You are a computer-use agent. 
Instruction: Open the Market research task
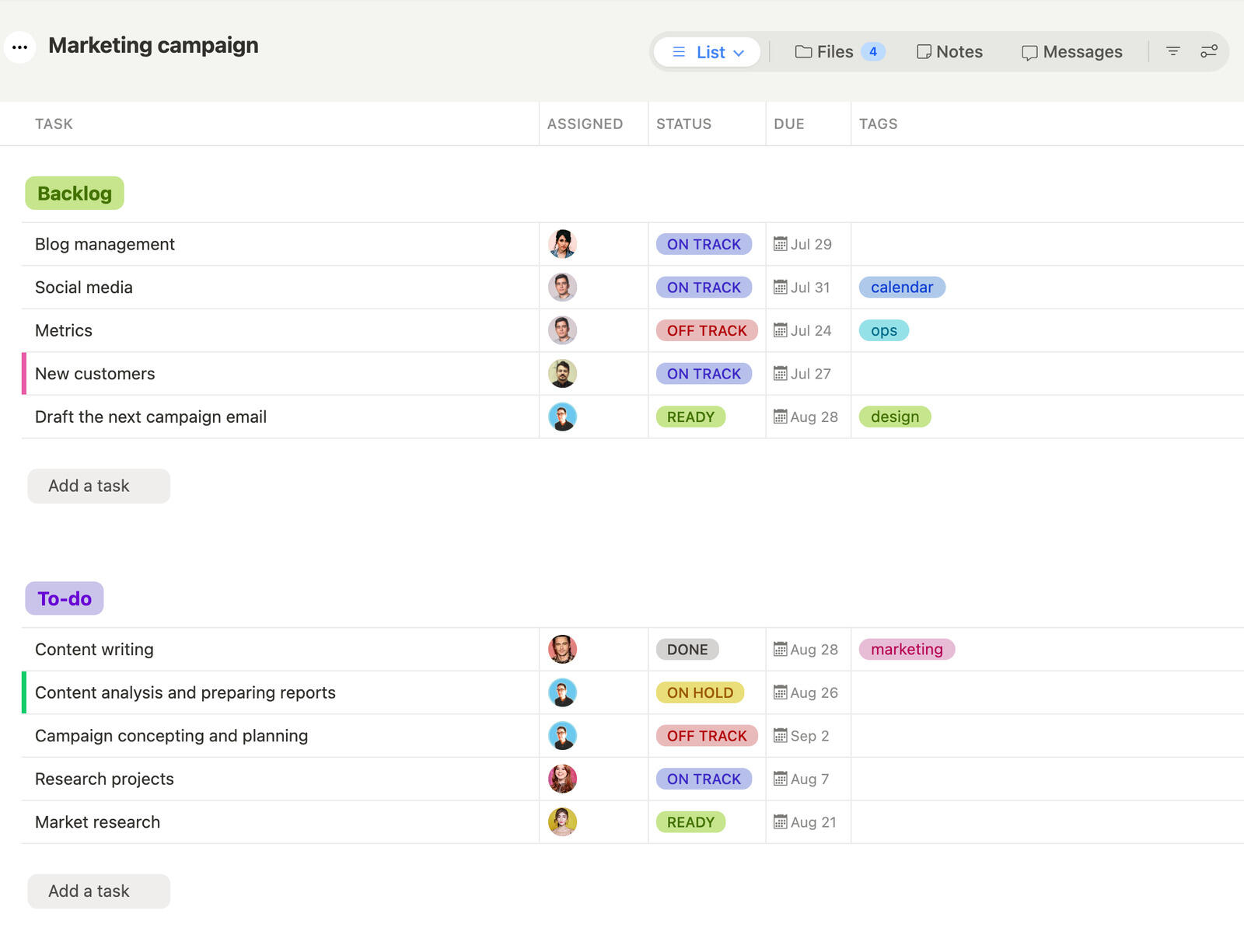pyautogui.click(x=97, y=822)
